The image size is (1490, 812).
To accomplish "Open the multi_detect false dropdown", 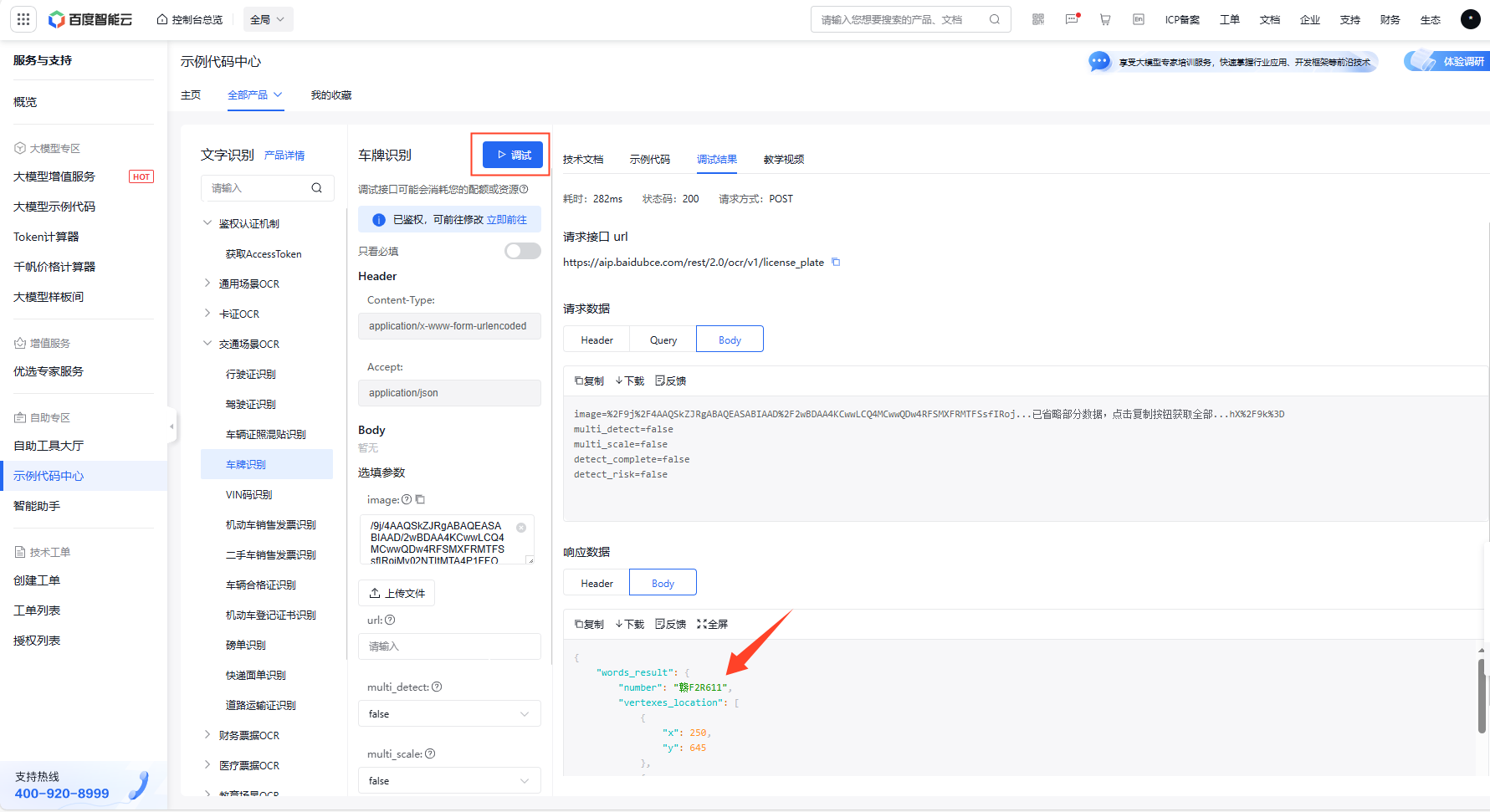I will [450, 713].
